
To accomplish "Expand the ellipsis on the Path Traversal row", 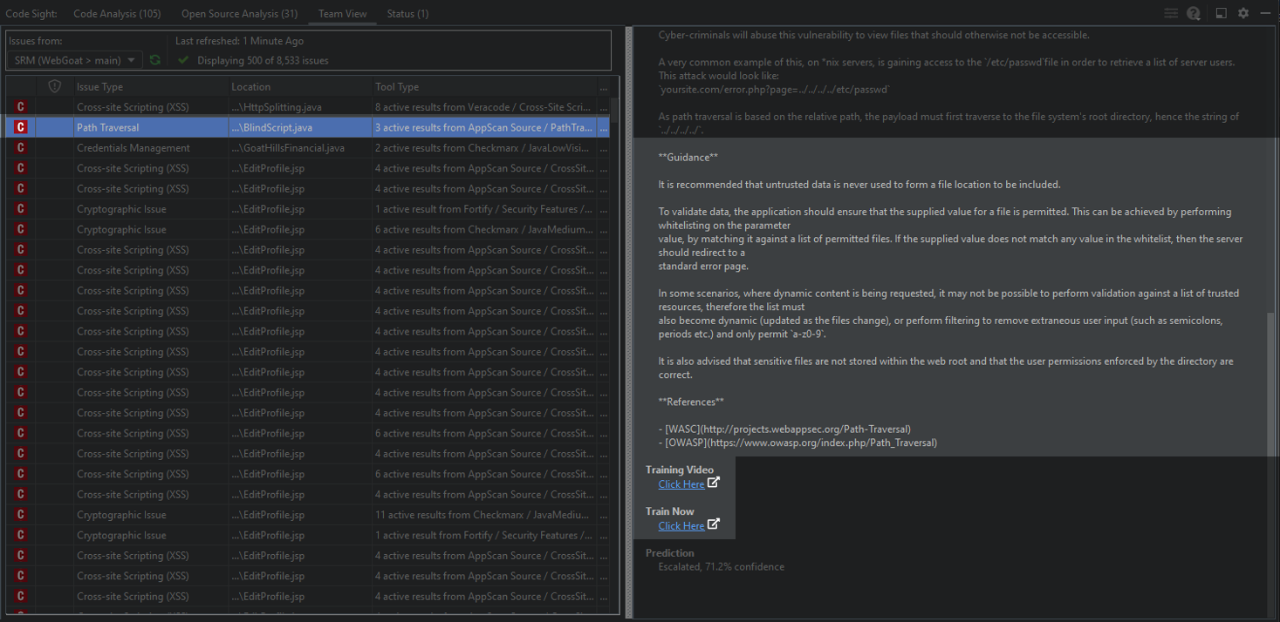I will [x=603, y=128].
